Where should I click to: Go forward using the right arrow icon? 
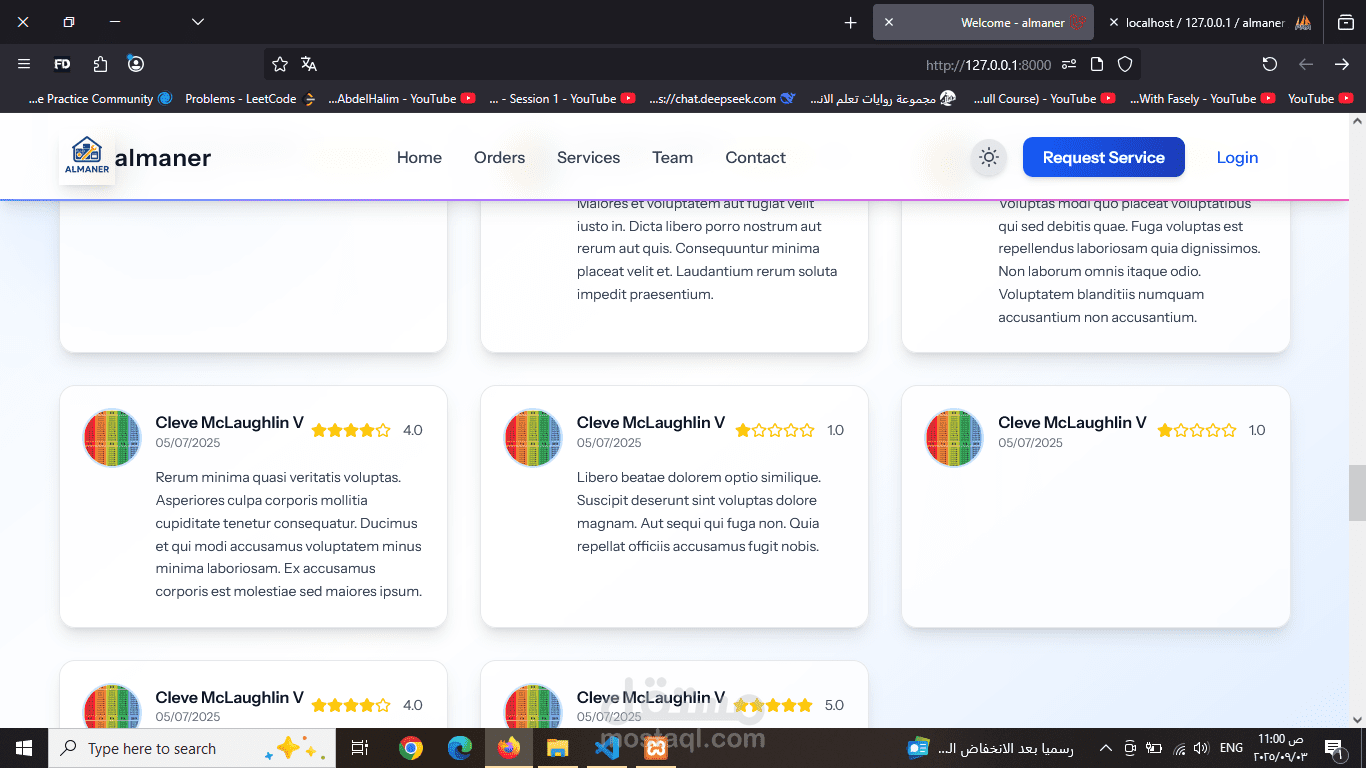1342,64
